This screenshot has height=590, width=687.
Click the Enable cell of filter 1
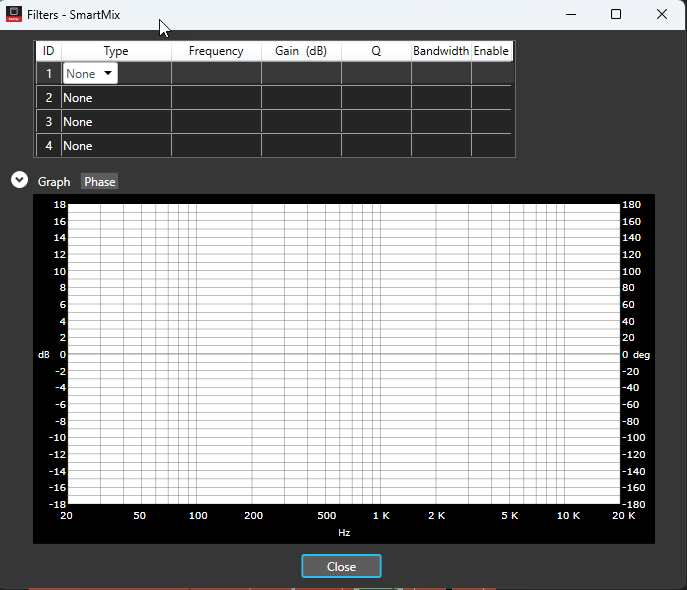click(491, 74)
